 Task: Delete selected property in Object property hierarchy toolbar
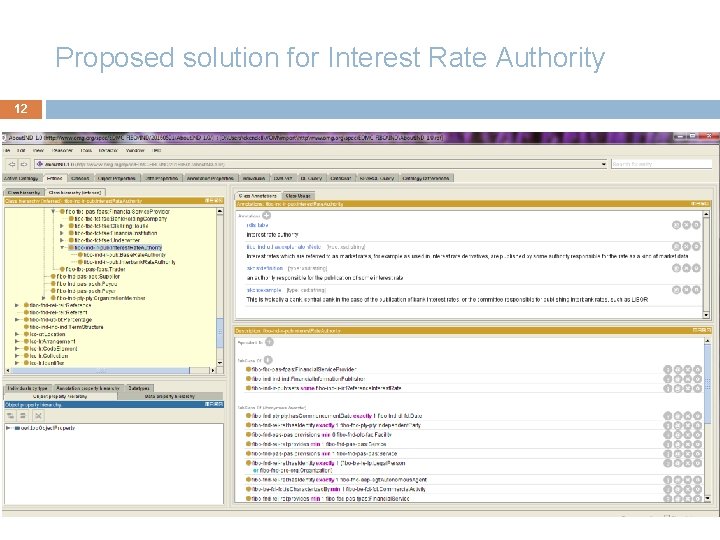[38, 416]
